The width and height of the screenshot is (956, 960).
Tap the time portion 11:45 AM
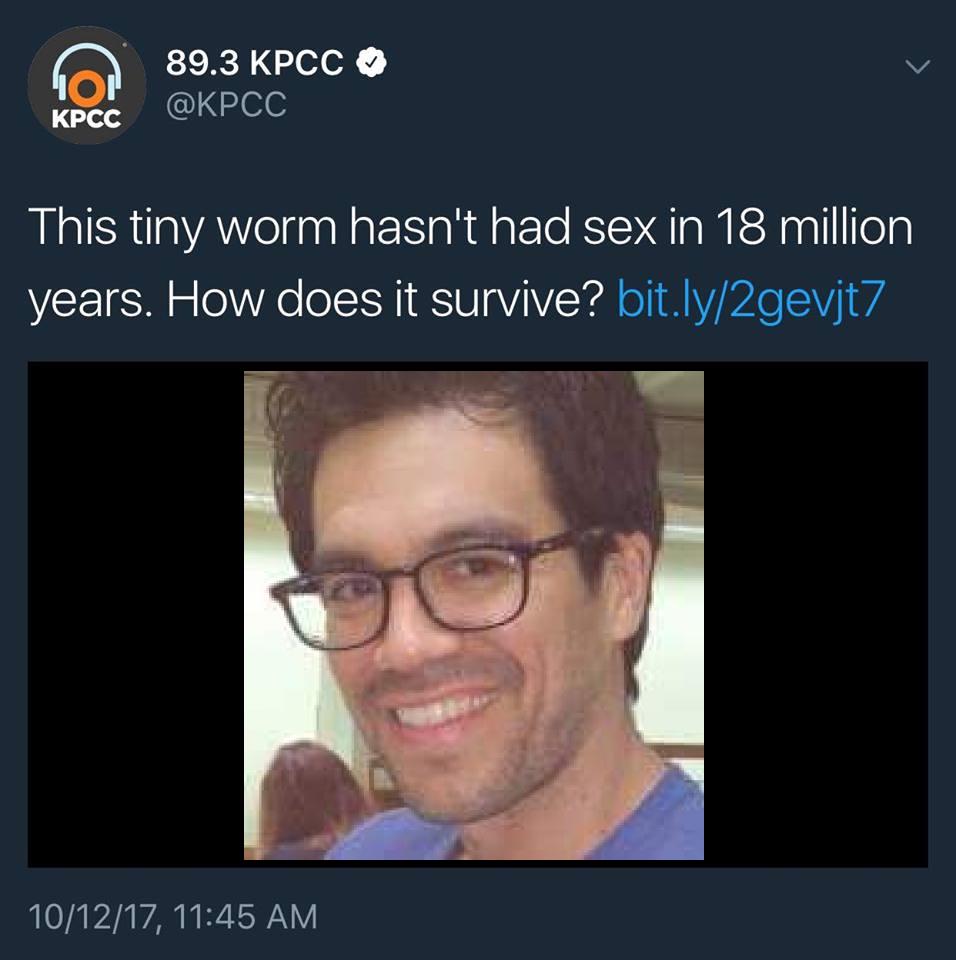[x=245, y=917]
